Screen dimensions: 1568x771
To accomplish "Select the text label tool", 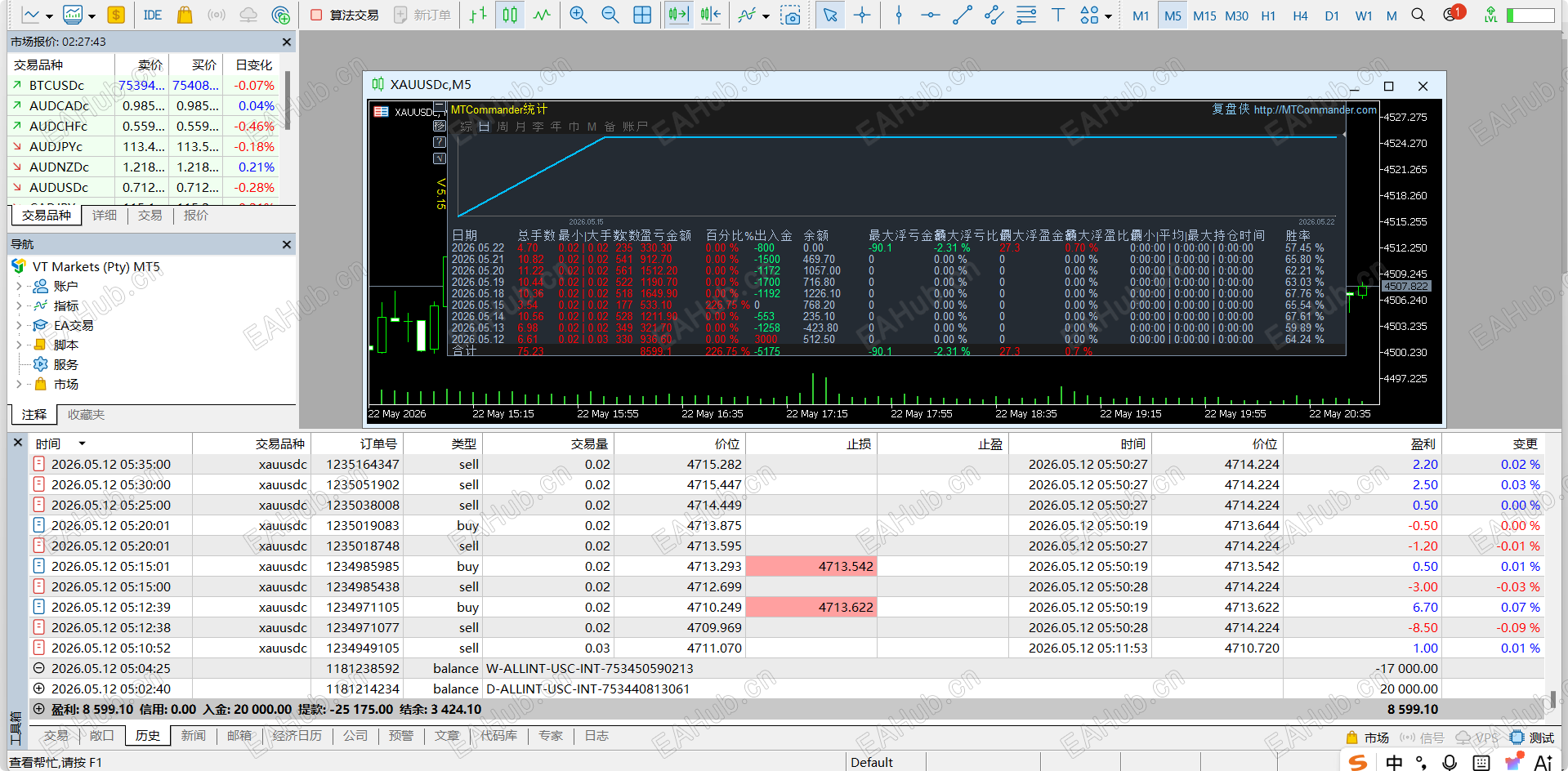I will pyautogui.click(x=1058, y=15).
